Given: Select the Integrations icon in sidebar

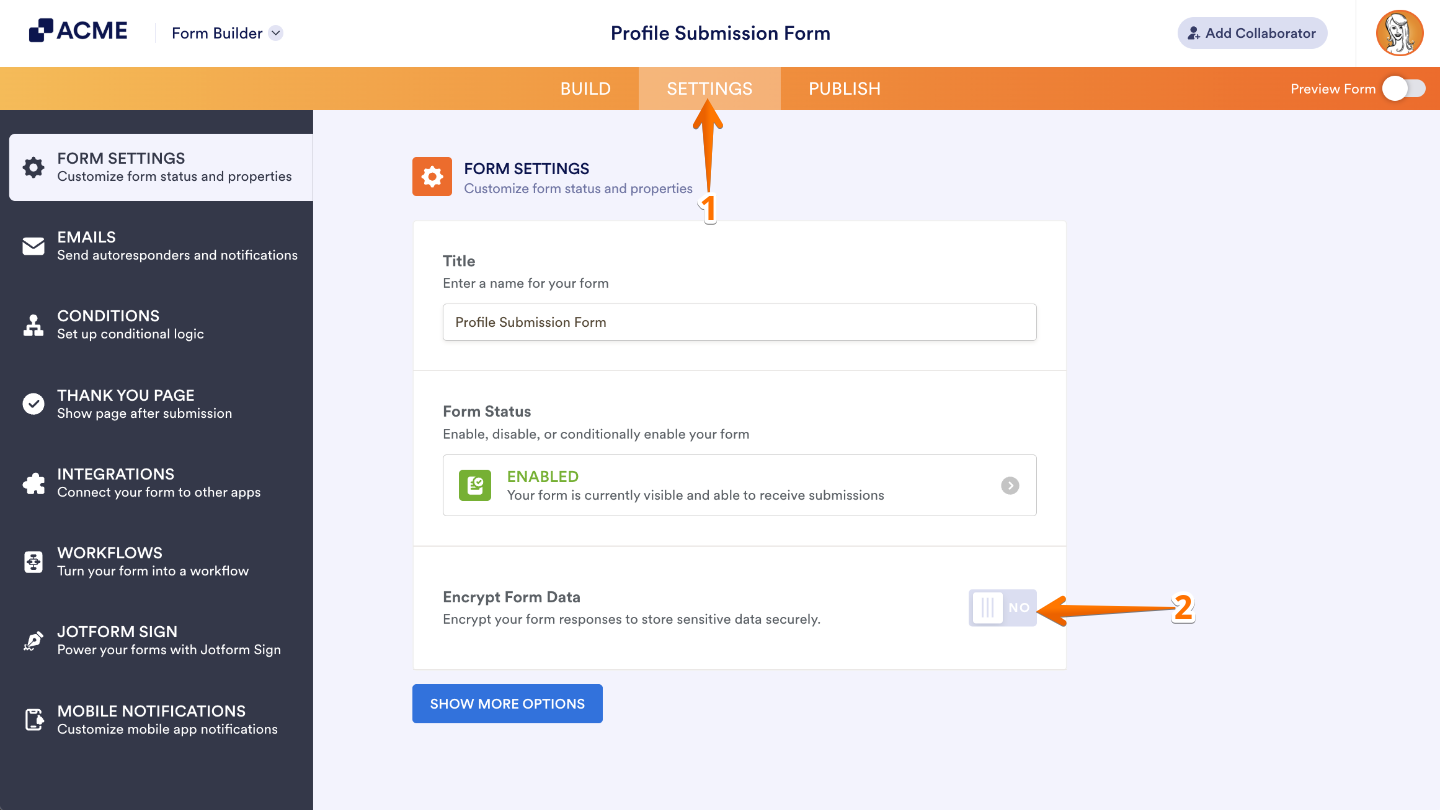Looking at the screenshot, I should pyautogui.click(x=34, y=482).
